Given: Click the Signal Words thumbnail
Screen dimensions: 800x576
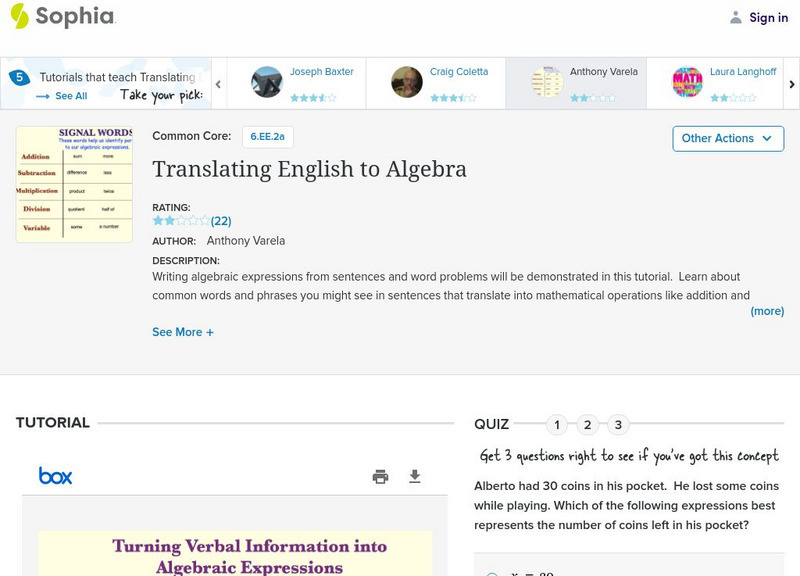Looking at the screenshot, I should click(x=74, y=184).
